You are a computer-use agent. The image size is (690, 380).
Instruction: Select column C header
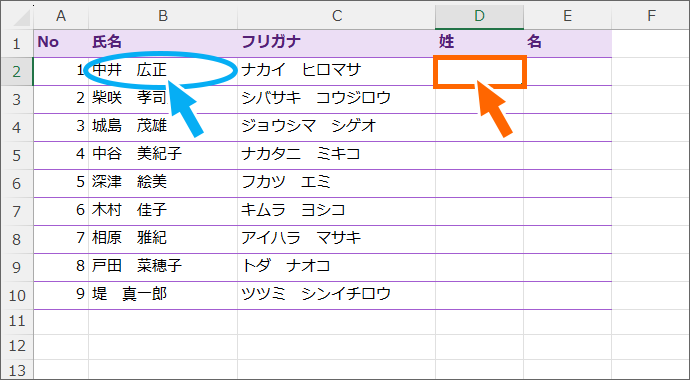tap(337, 17)
